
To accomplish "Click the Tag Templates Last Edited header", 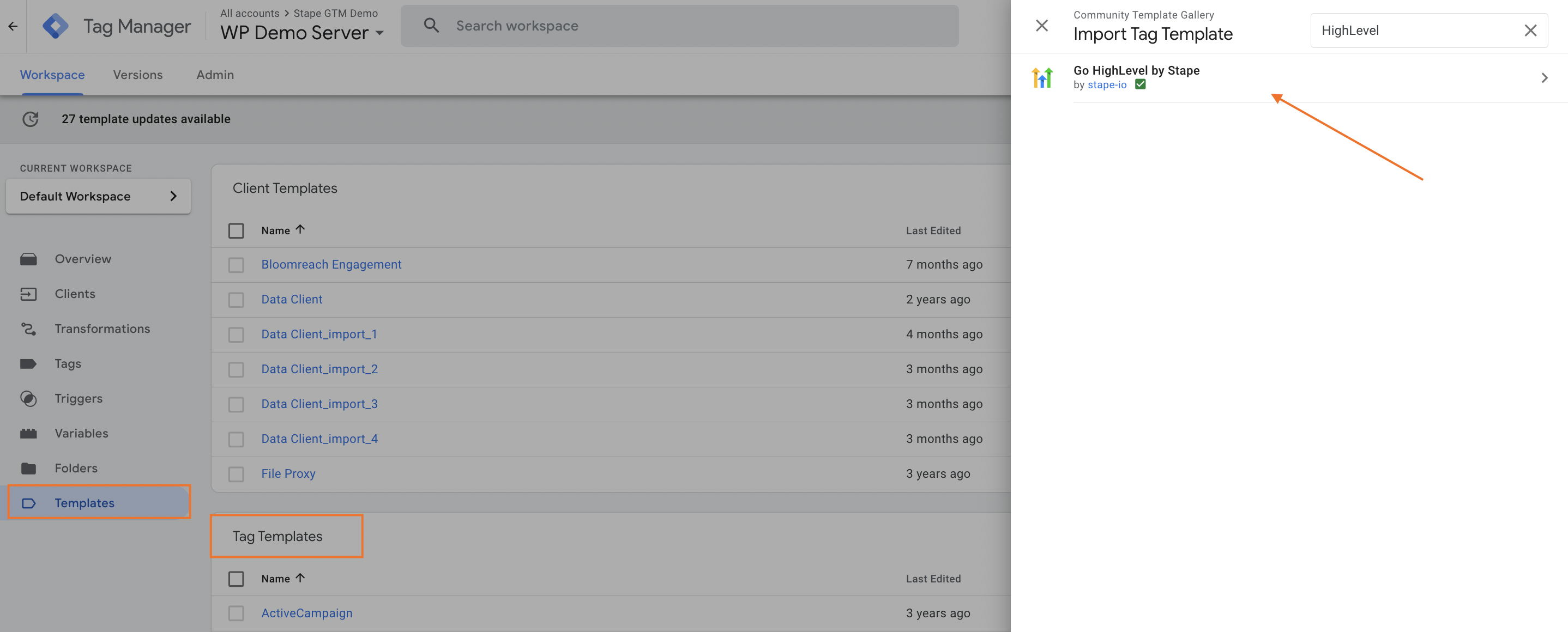I will coord(933,579).
